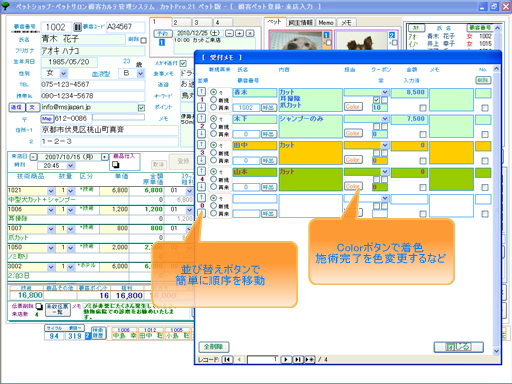Move 青木 row up with arrow button
Image resolution: width=512 pixels, height=384 pixels.
tap(202, 92)
